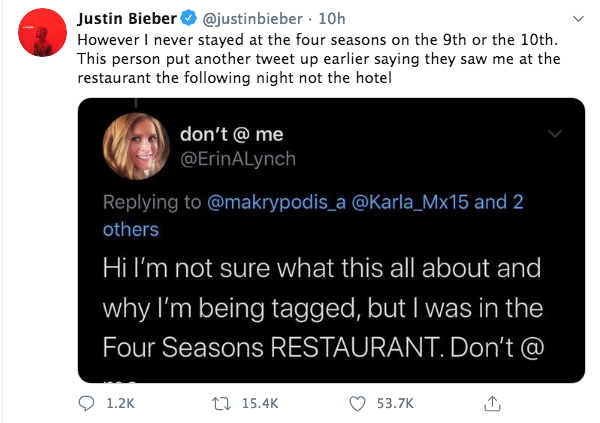Click the "don't @ me" display name
600x423 pixels.
coord(233,132)
